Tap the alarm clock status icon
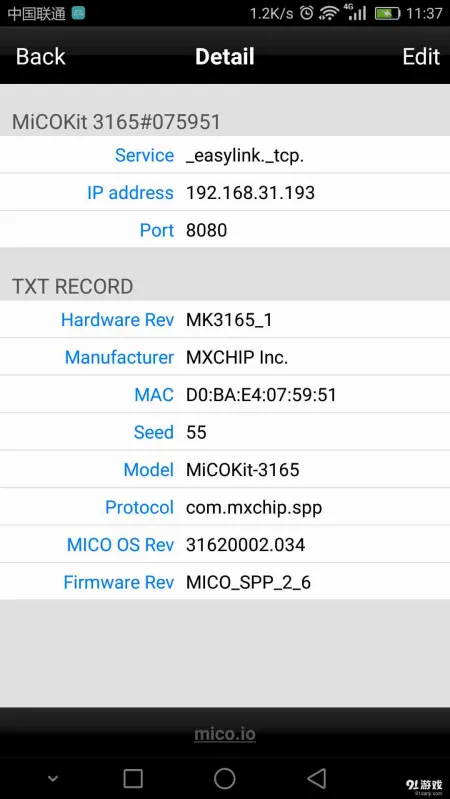 (x=306, y=13)
